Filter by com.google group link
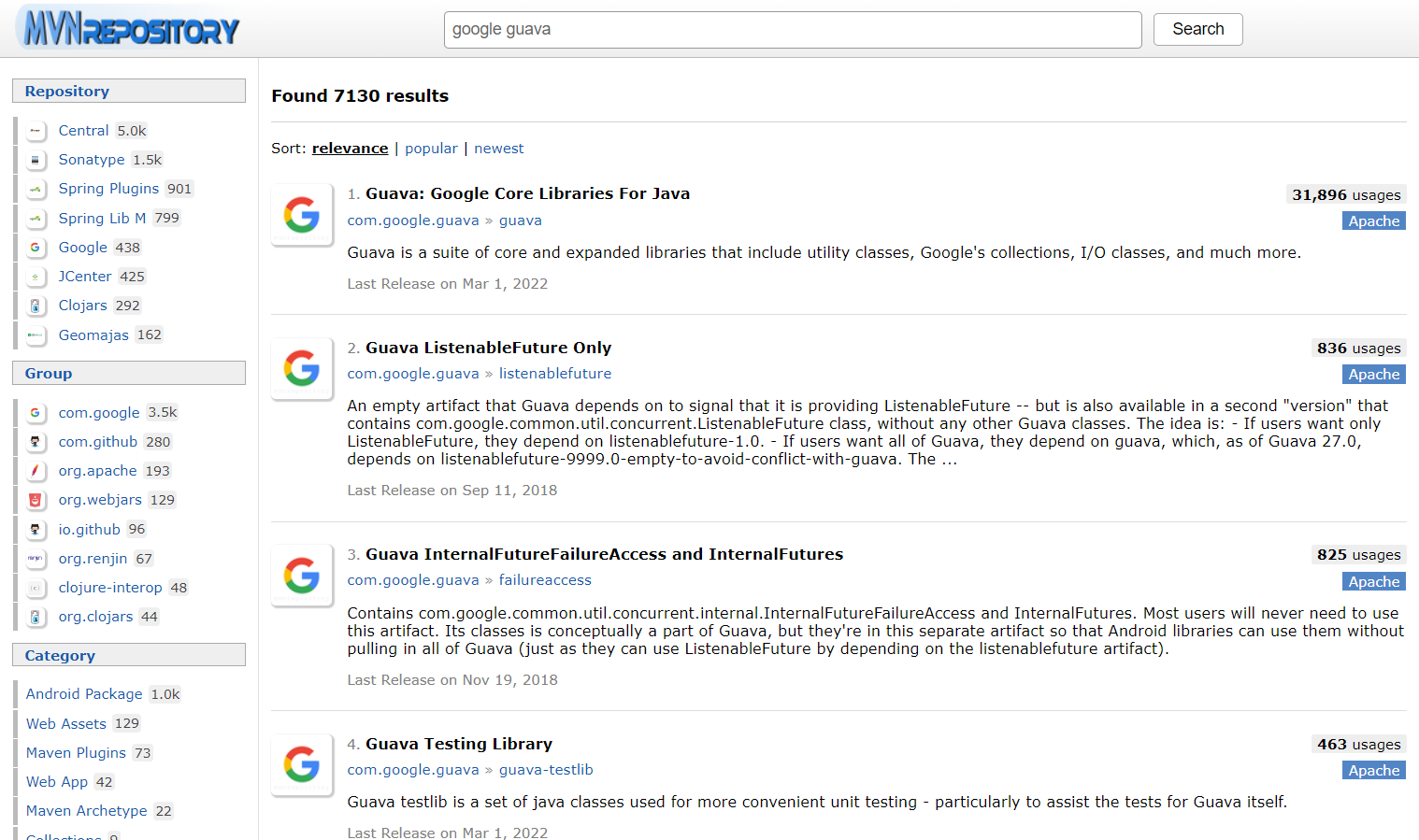The width and height of the screenshot is (1419, 840). (99, 413)
